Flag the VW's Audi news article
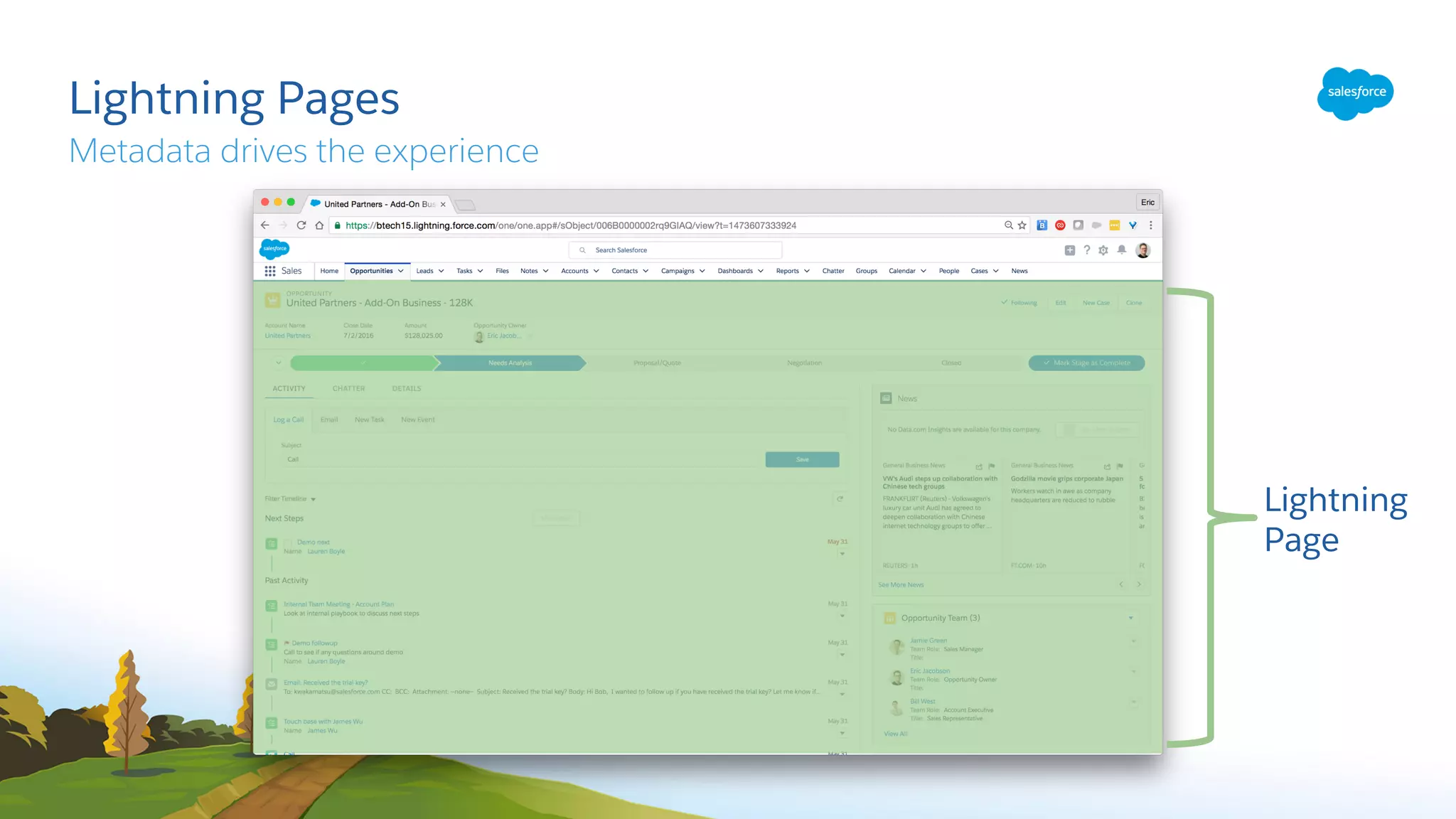The width and height of the screenshot is (1456, 819). click(x=991, y=467)
